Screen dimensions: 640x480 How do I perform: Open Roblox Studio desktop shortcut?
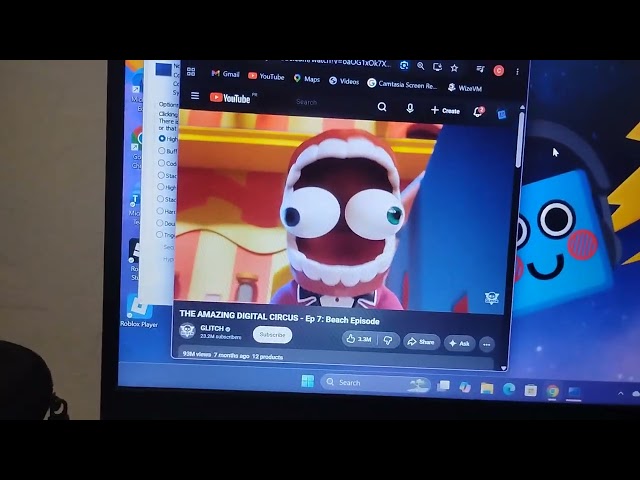(x=136, y=260)
